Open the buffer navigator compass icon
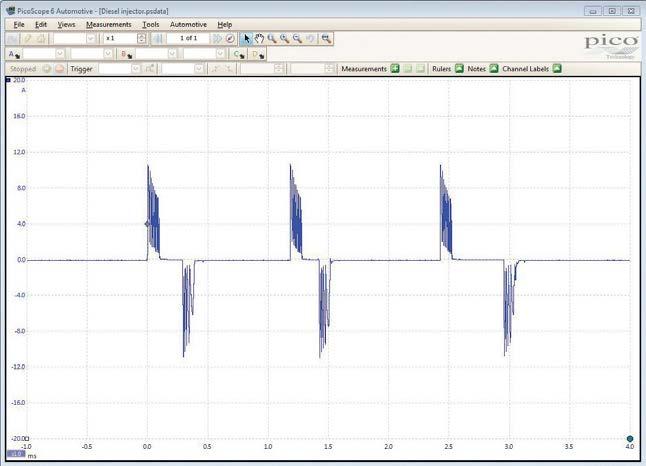This screenshot has width=646, height=466. [x=230, y=39]
